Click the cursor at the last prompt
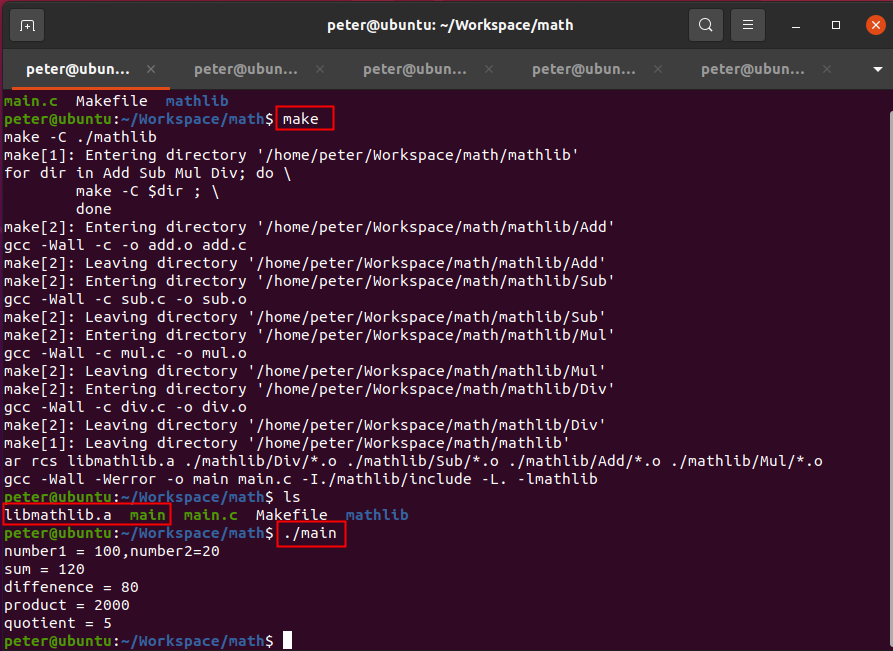Image resolution: width=893 pixels, height=651 pixels. click(287, 640)
